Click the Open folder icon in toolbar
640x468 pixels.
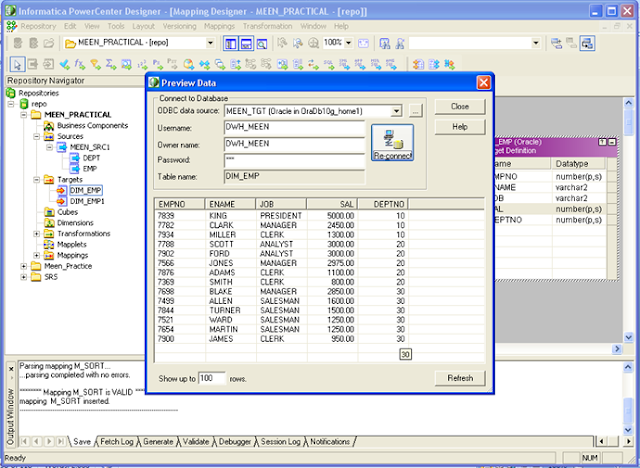[49, 43]
